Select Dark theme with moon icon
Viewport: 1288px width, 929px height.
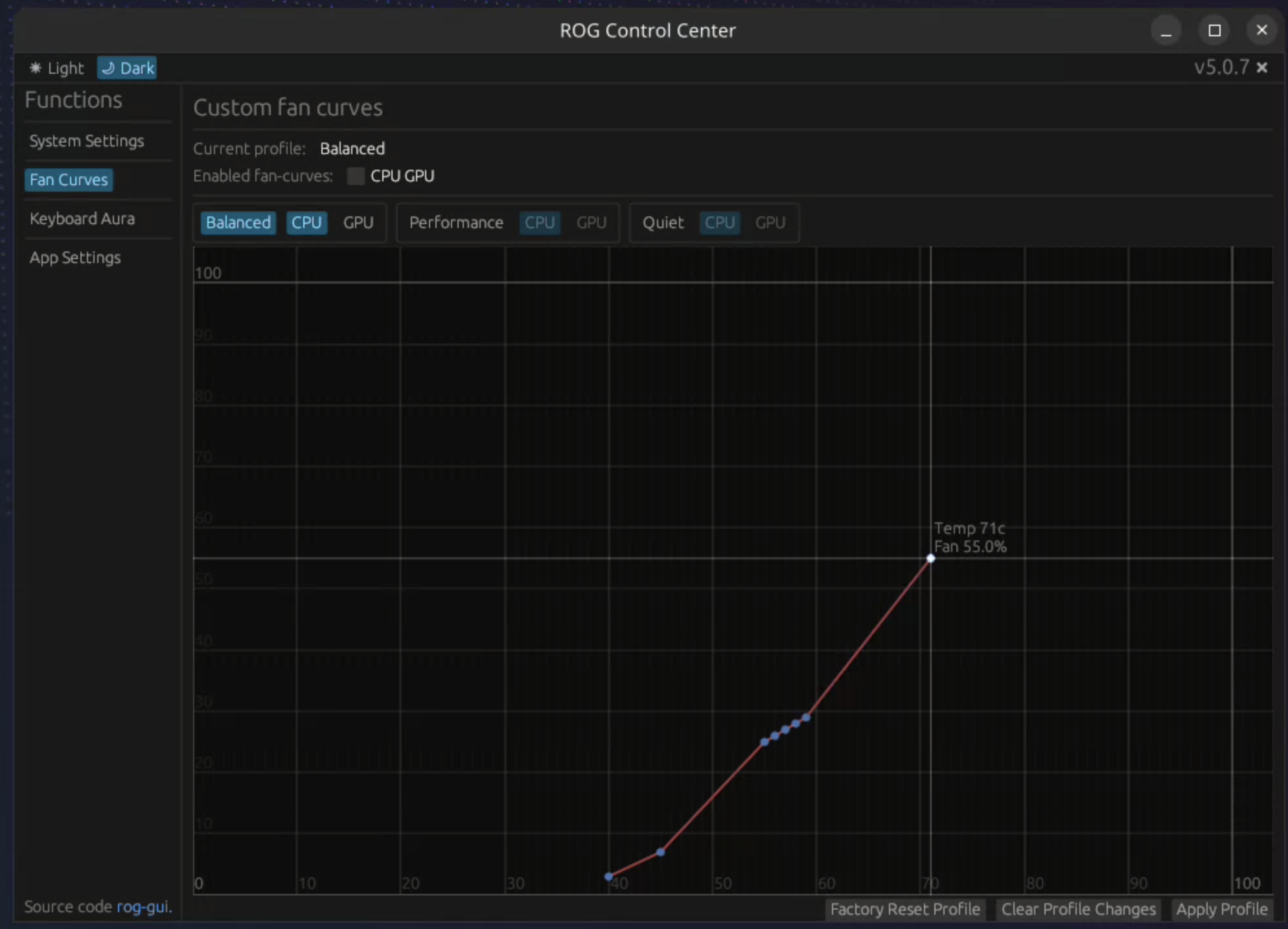click(x=128, y=68)
